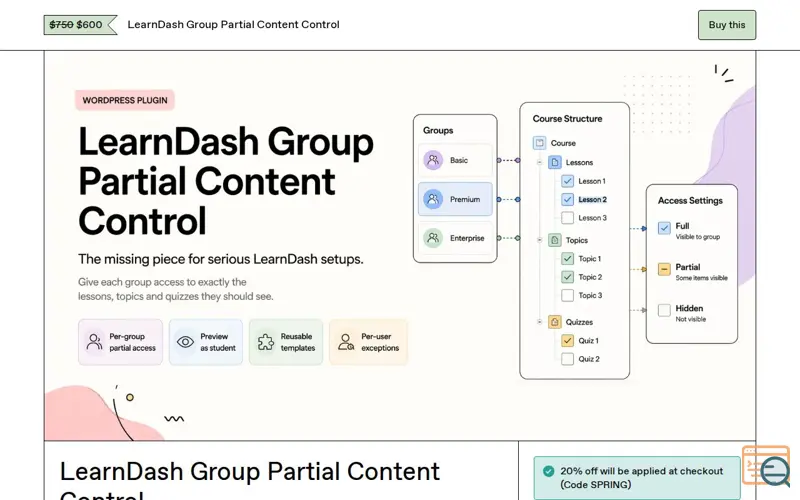Click the $750 $600 price tag

[x=80, y=24]
